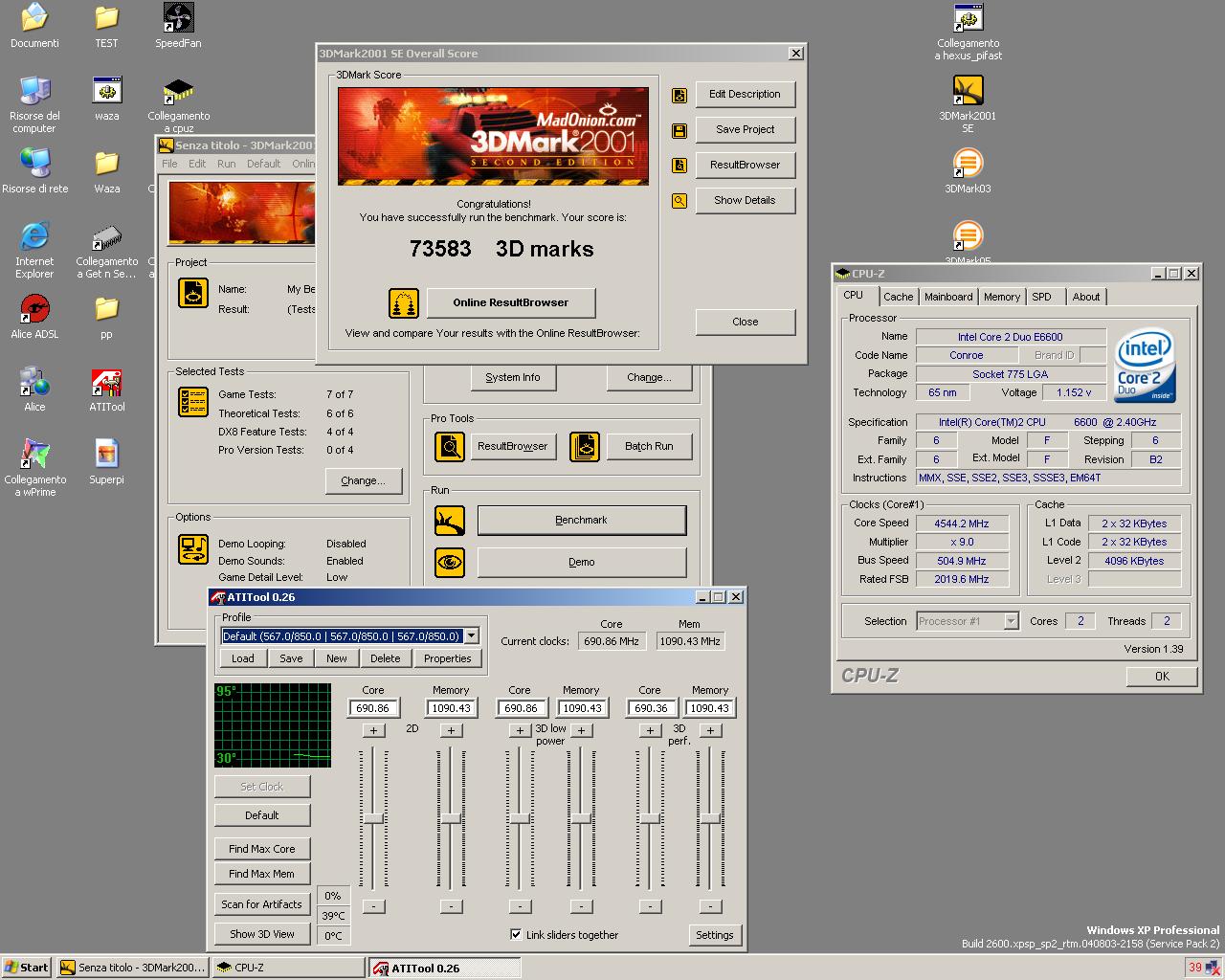The width and height of the screenshot is (1225, 980).
Task: Click Close in the score dialog
Action: [x=745, y=322]
